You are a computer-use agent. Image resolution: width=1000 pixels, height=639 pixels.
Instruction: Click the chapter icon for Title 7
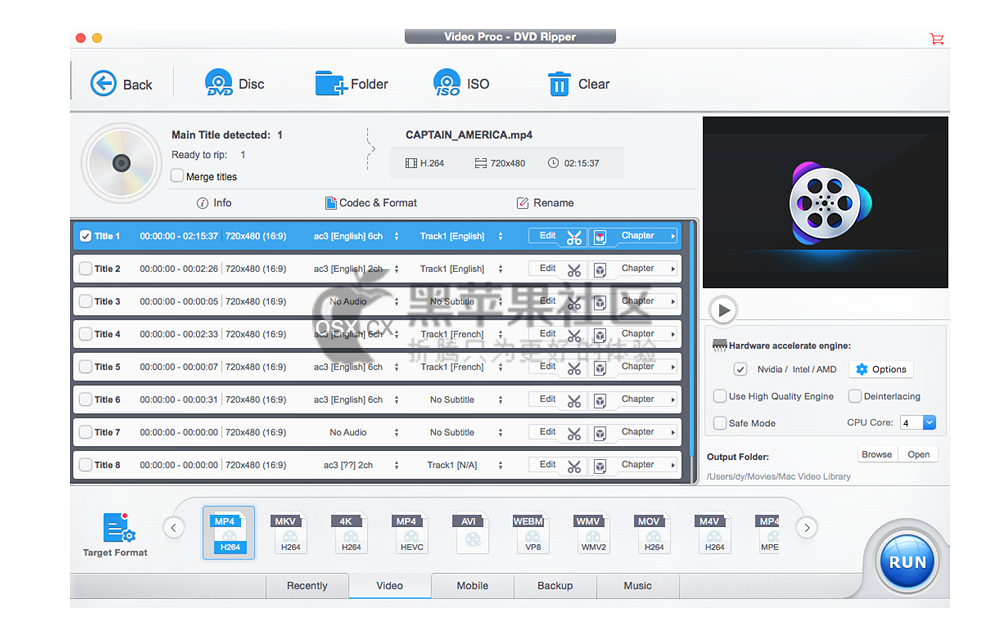pos(599,434)
